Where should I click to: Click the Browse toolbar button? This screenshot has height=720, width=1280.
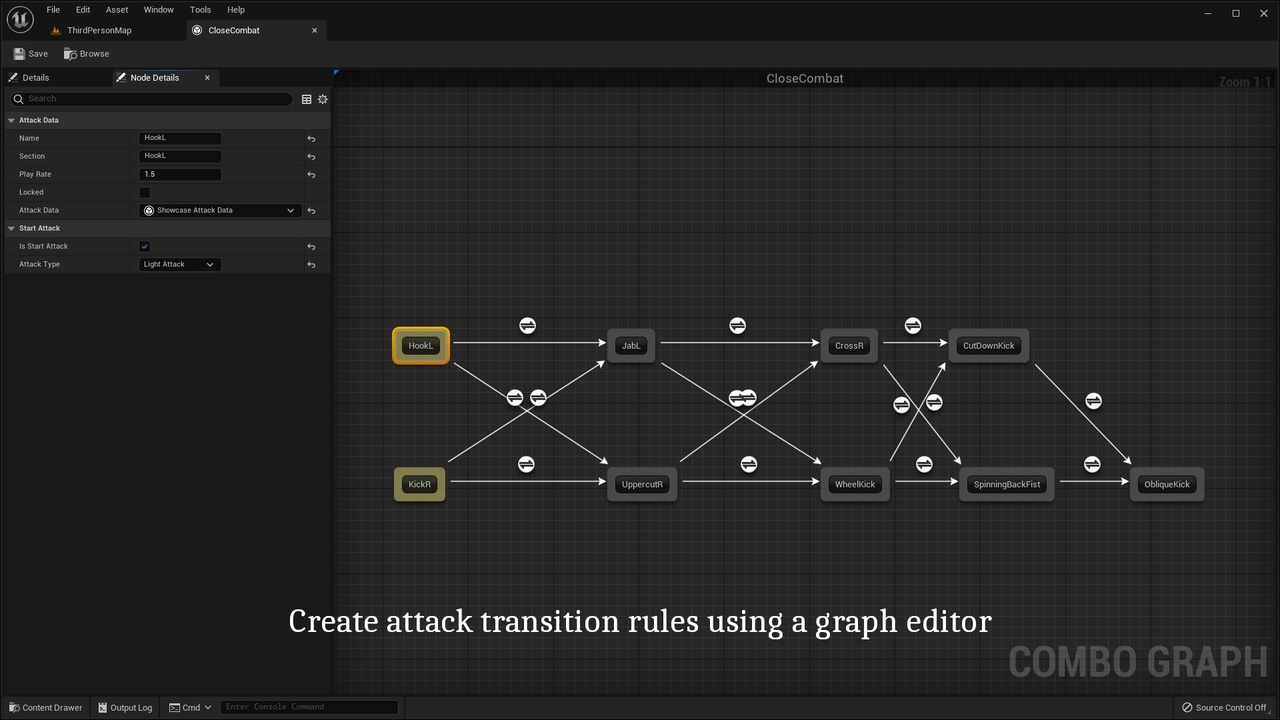point(87,54)
